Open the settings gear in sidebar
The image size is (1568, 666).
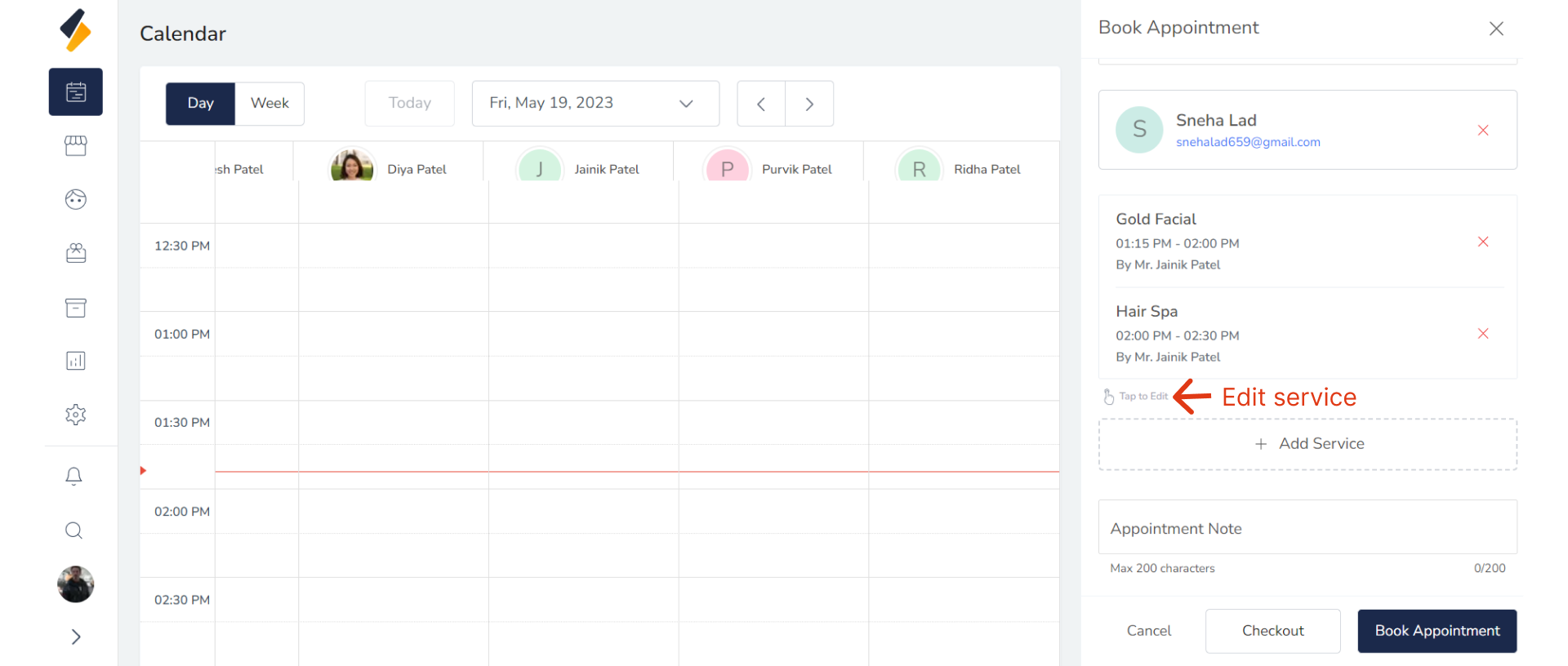tap(76, 415)
